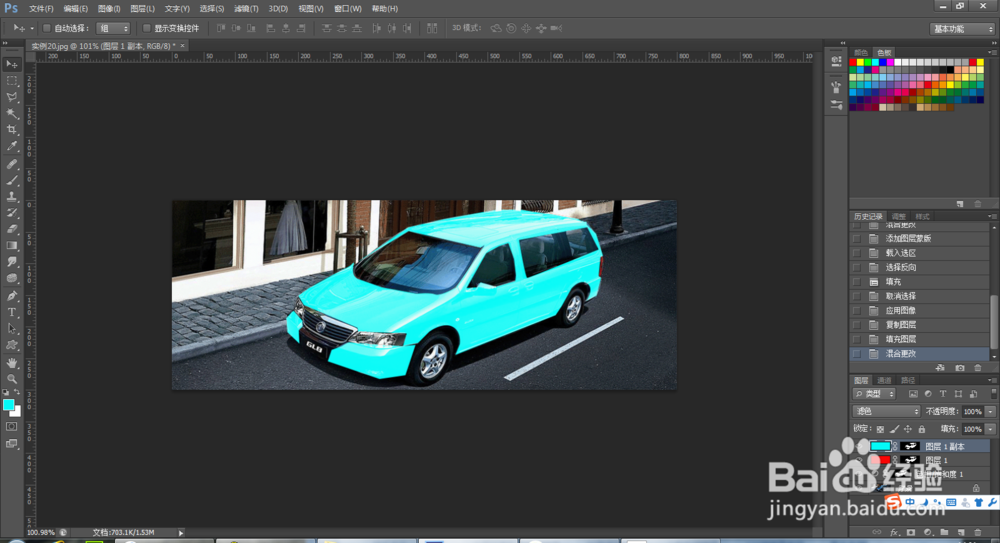Select the Magic Wand tool

click(13, 113)
